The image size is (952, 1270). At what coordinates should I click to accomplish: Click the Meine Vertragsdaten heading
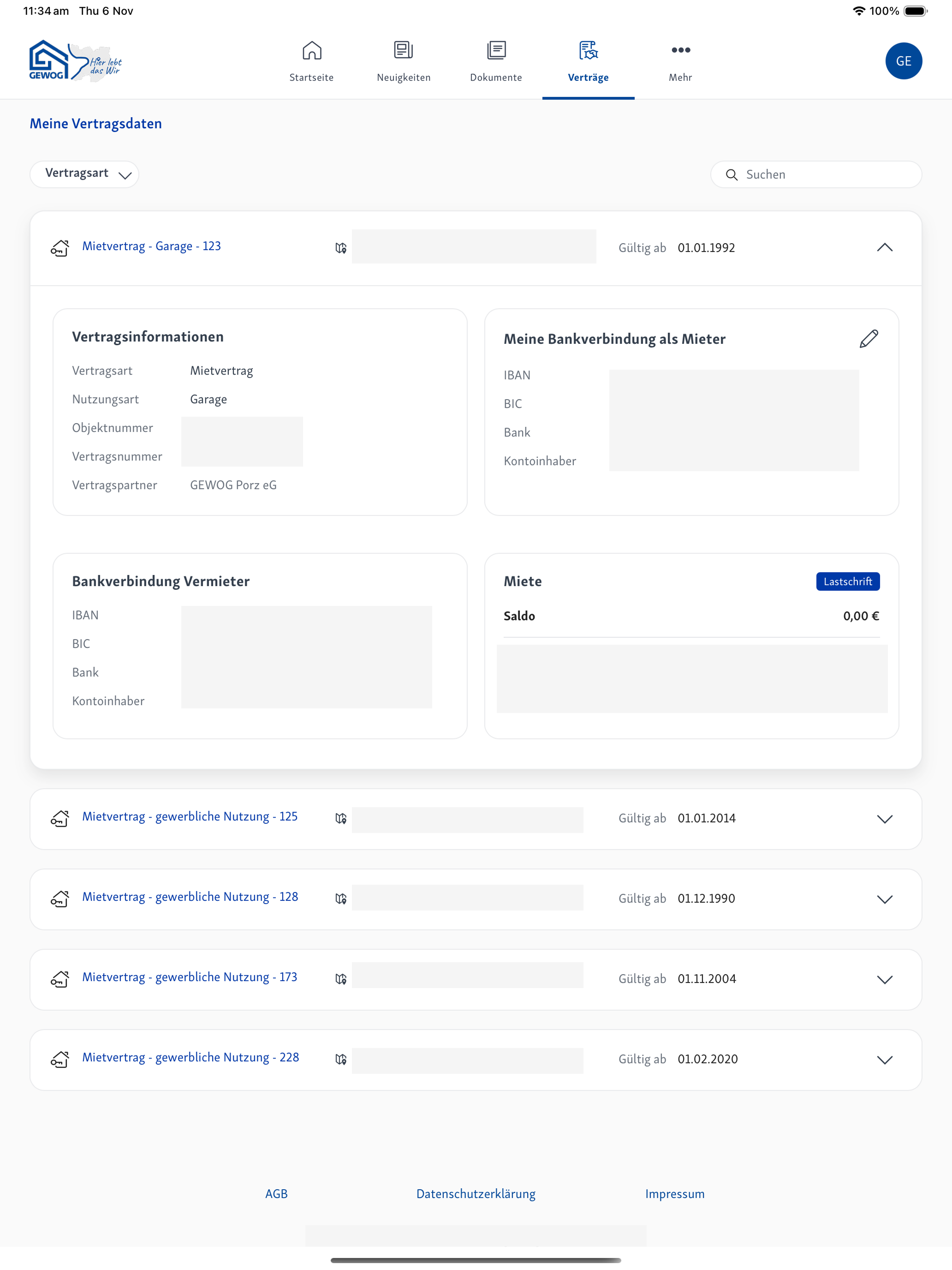(96, 123)
